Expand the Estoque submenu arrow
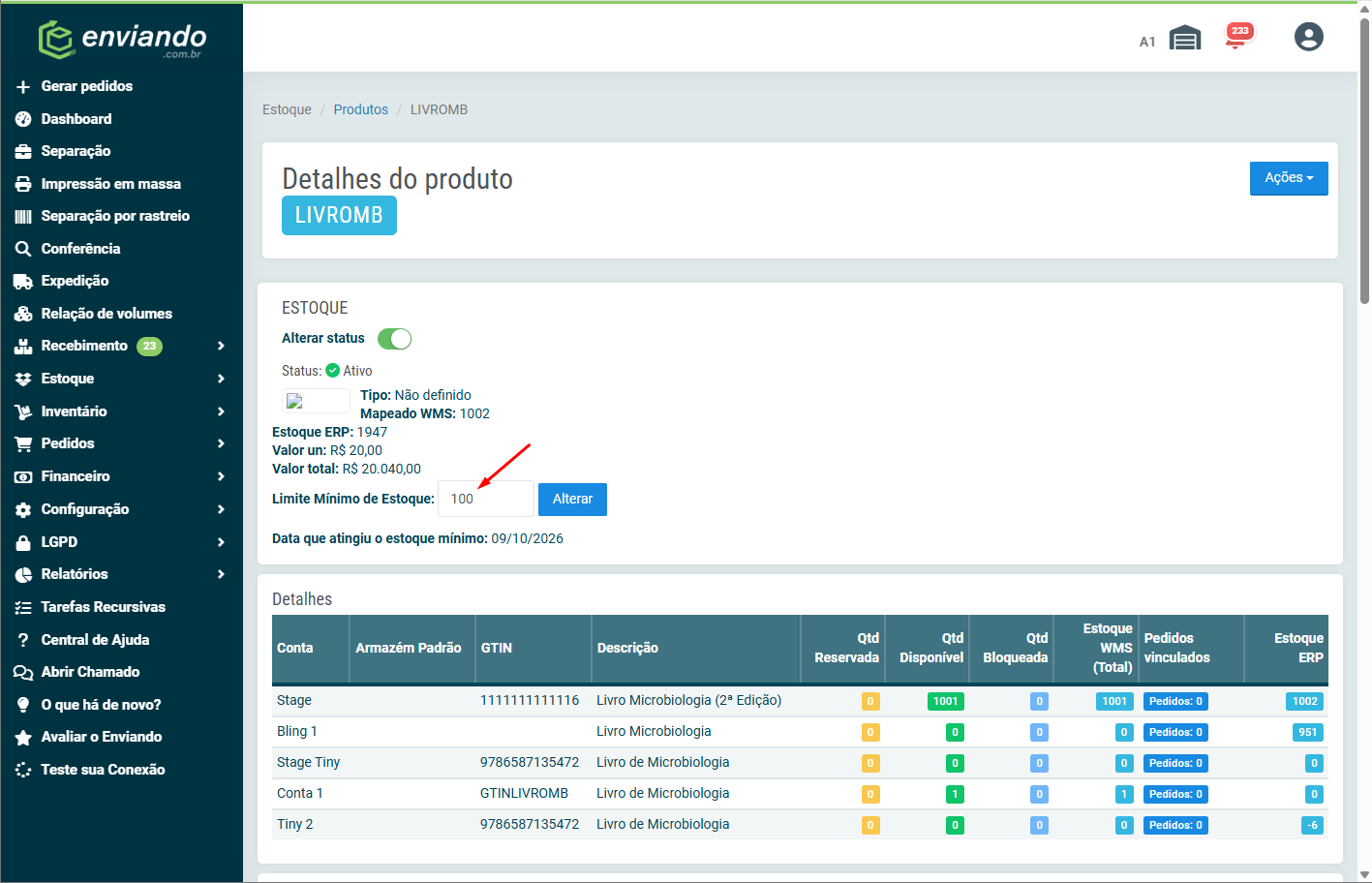The height and width of the screenshot is (883, 1372). click(222, 379)
